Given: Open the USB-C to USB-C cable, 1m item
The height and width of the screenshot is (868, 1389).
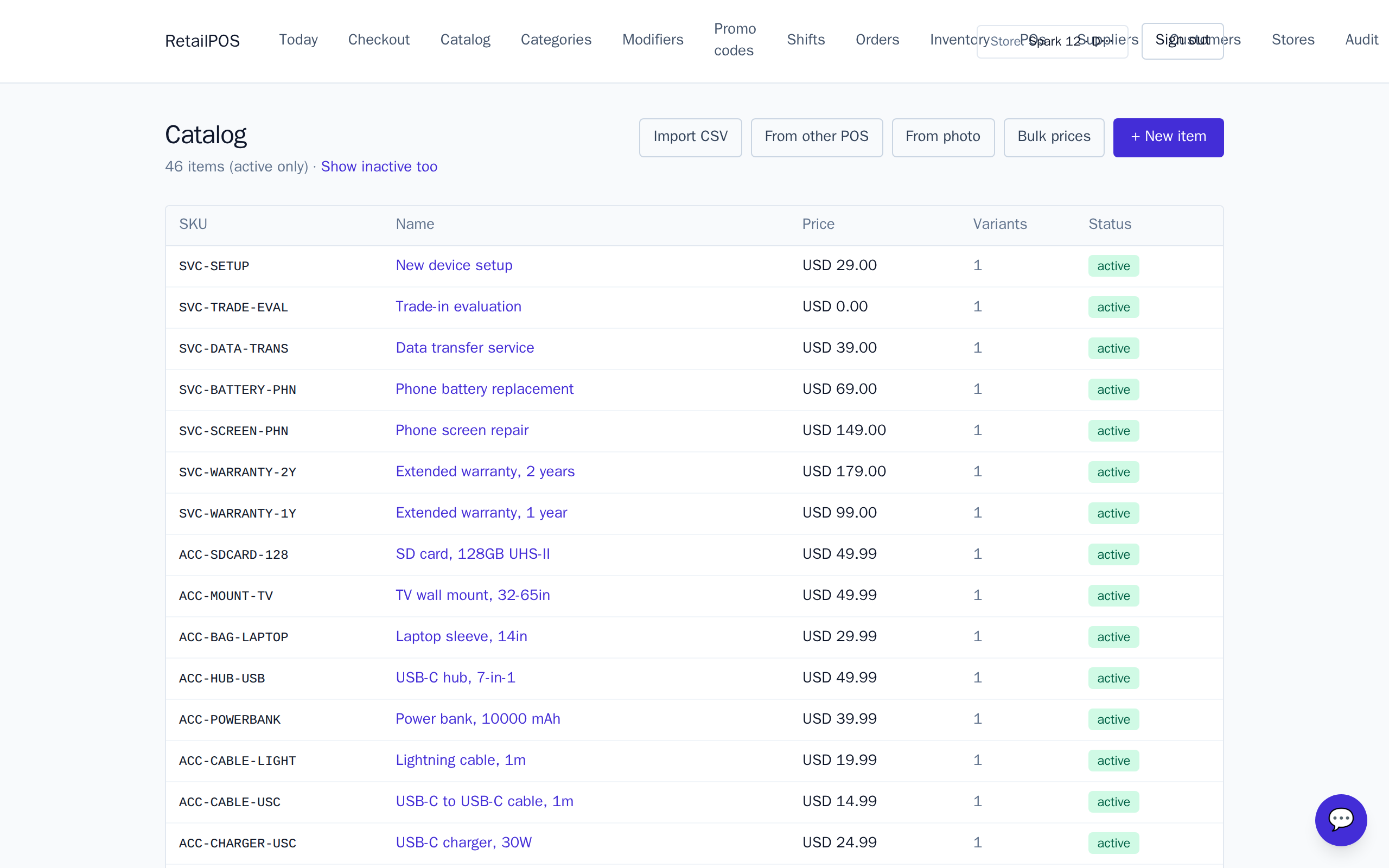Looking at the screenshot, I should 485,801.
